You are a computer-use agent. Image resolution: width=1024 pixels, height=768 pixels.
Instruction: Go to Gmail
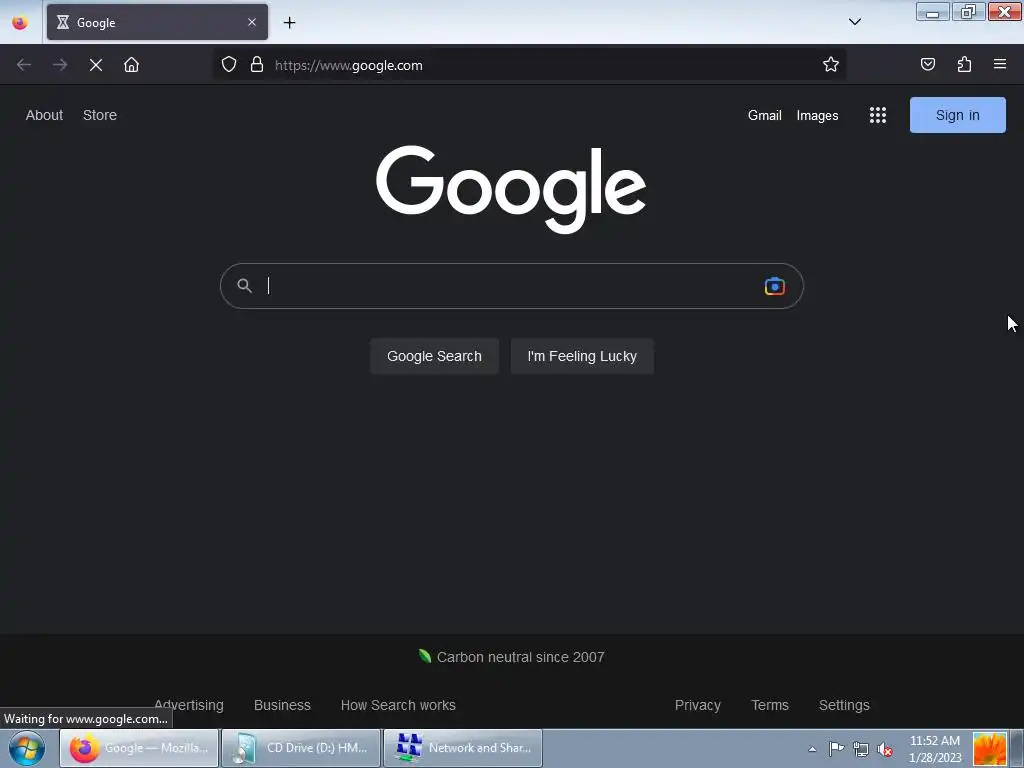(764, 116)
